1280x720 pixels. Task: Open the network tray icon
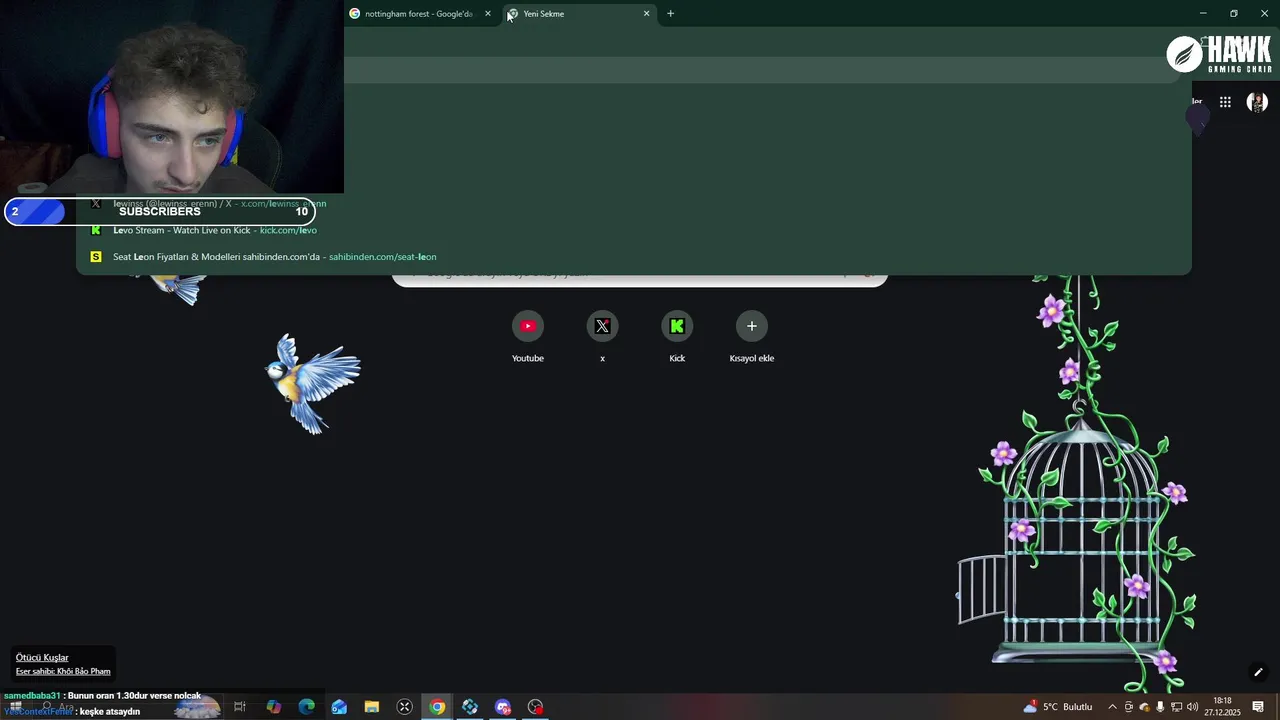1176,707
